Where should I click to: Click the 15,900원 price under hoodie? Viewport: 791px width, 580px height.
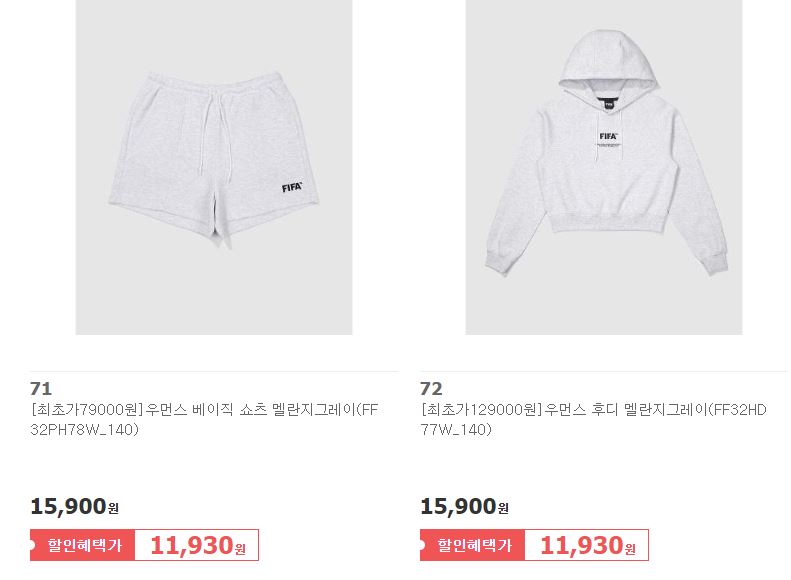click(465, 506)
